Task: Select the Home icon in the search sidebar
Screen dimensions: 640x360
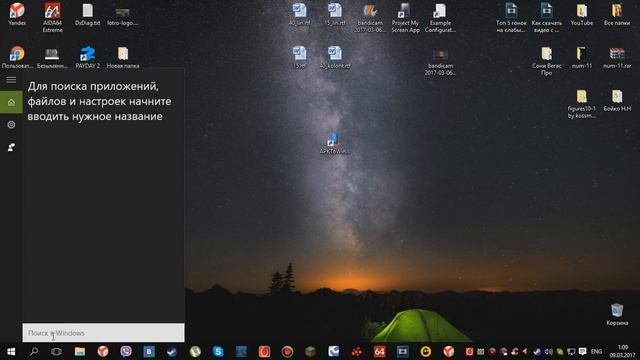Action: 11,102
